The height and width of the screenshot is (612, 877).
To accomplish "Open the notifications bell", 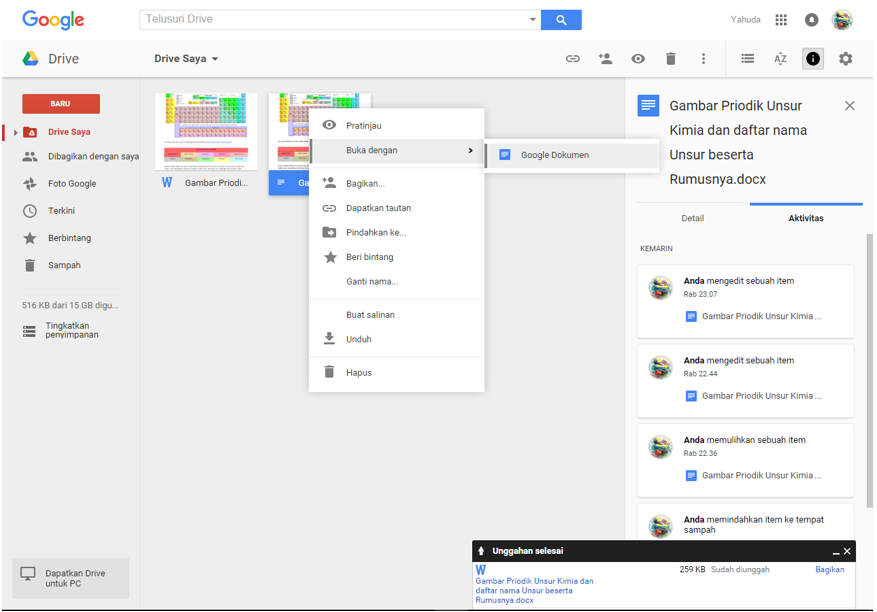I will coord(811,20).
